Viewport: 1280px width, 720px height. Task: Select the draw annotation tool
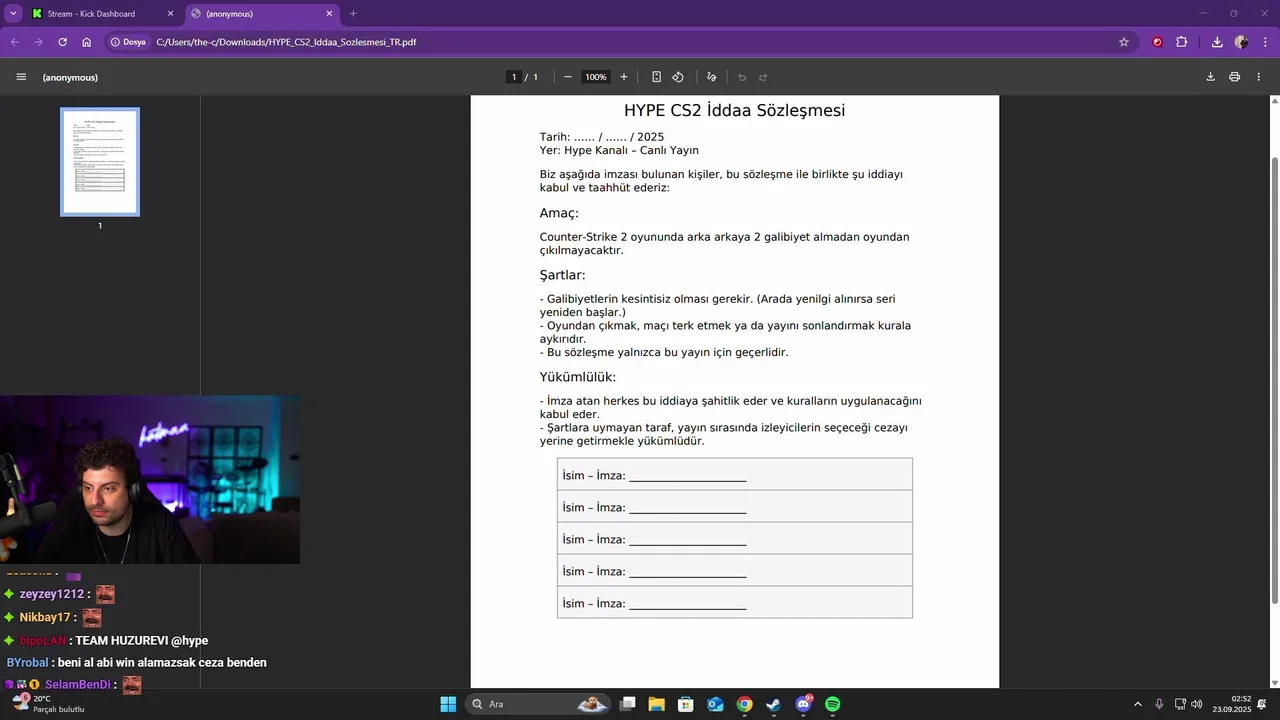pyautogui.click(x=712, y=77)
